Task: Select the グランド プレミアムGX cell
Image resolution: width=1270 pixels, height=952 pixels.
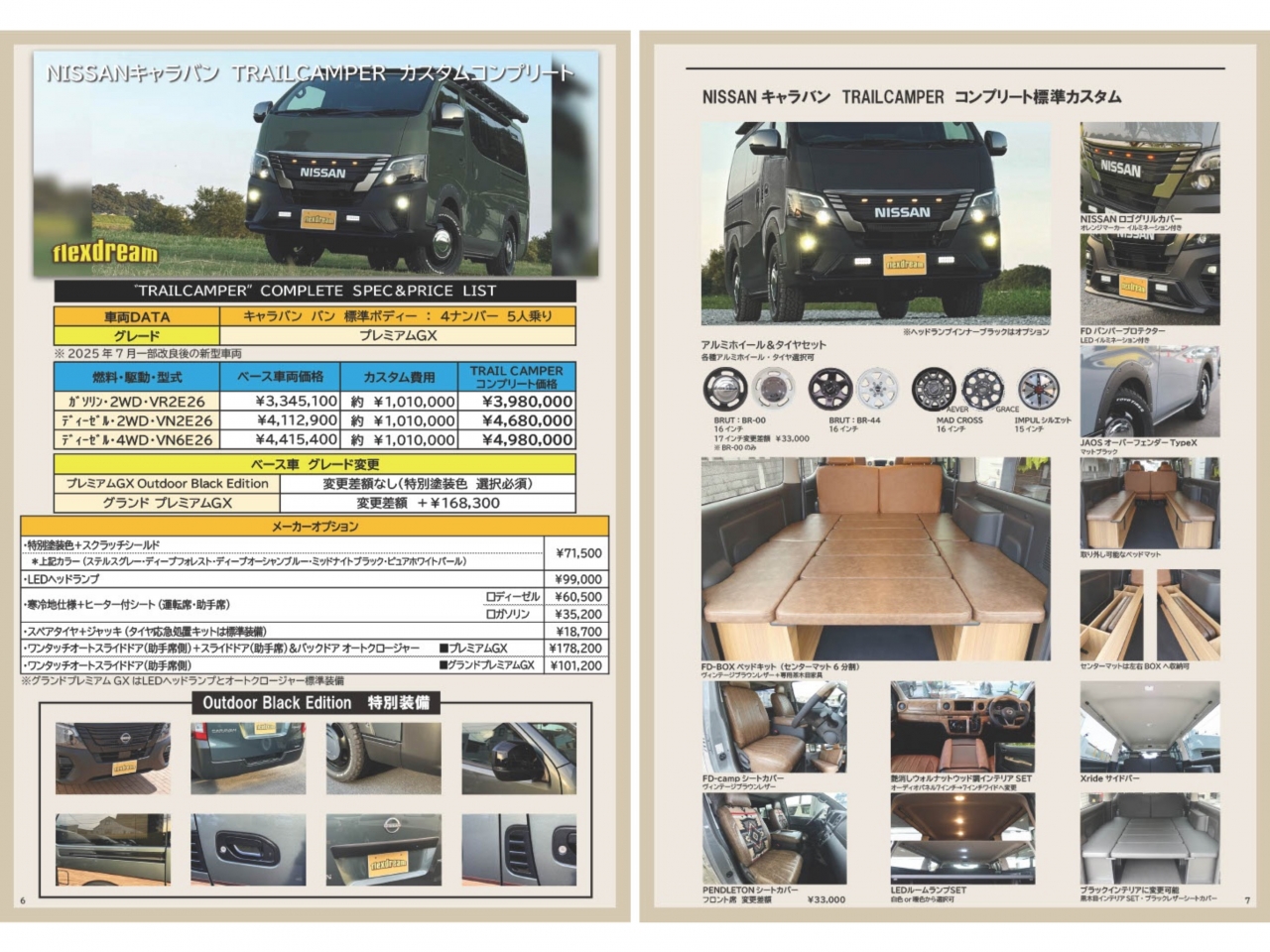Action: 167,503
